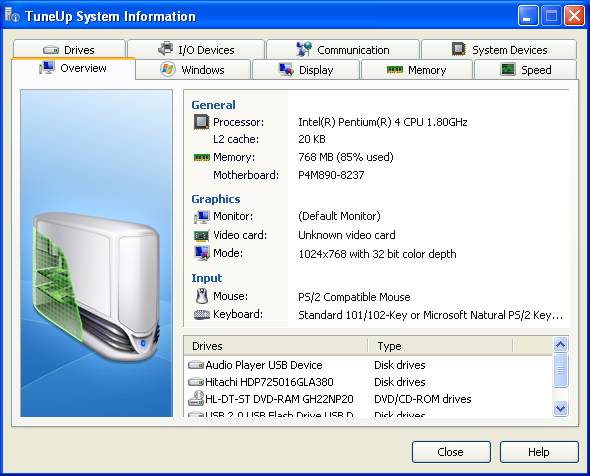Select the Overview tab
The height and width of the screenshot is (476, 590).
coord(73,68)
